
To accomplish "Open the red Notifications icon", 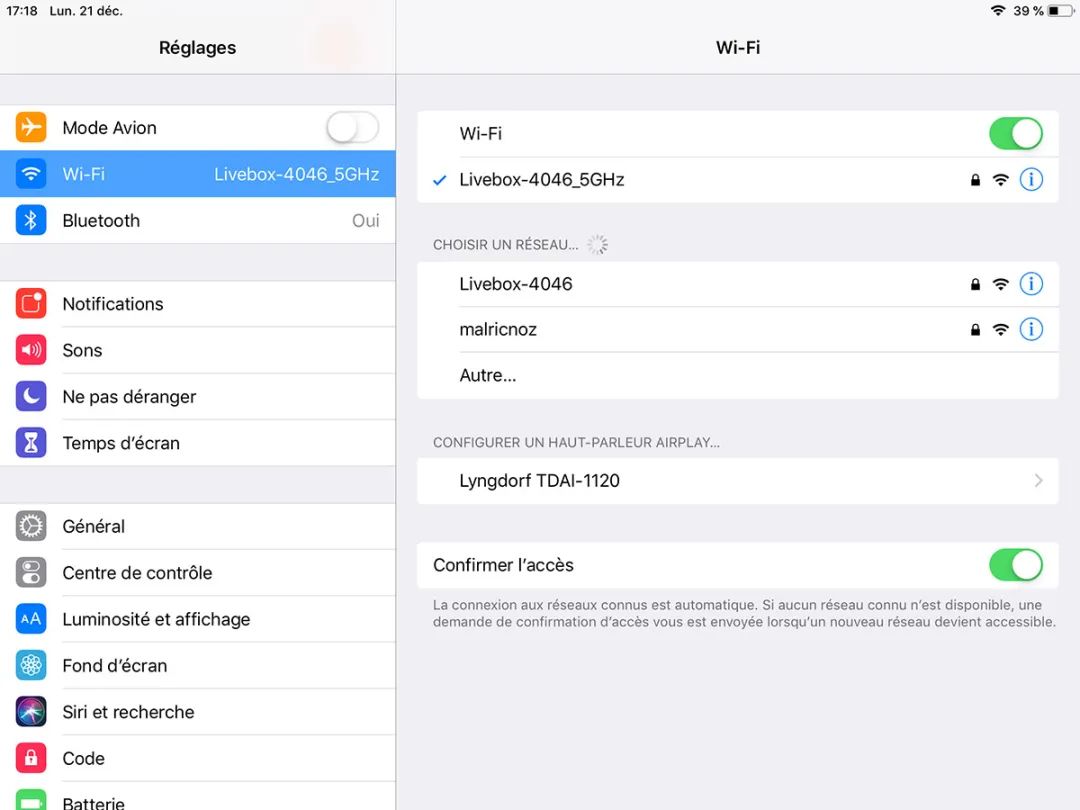I will tap(31, 304).
